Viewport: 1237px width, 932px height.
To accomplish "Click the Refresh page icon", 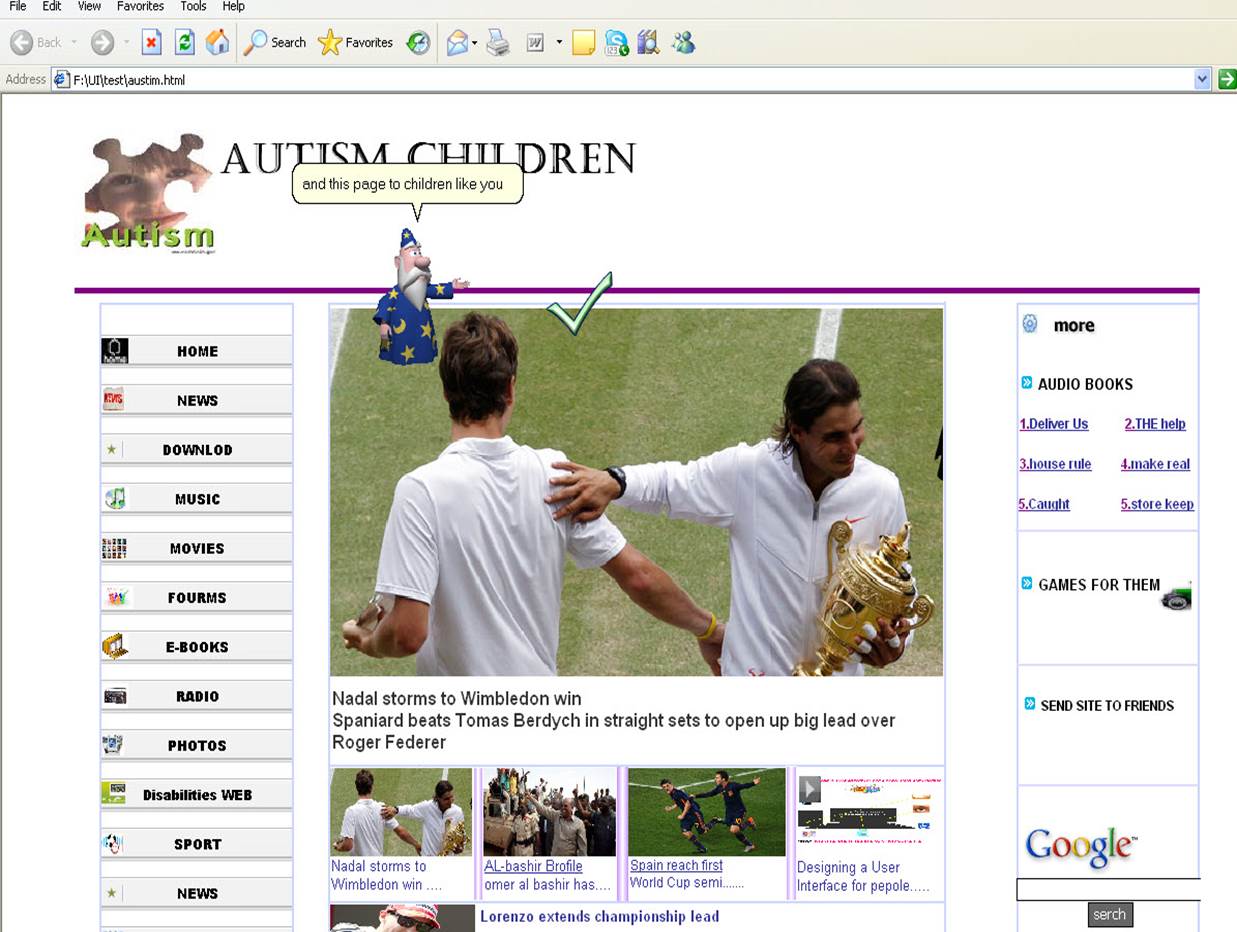I will click(184, 42).
